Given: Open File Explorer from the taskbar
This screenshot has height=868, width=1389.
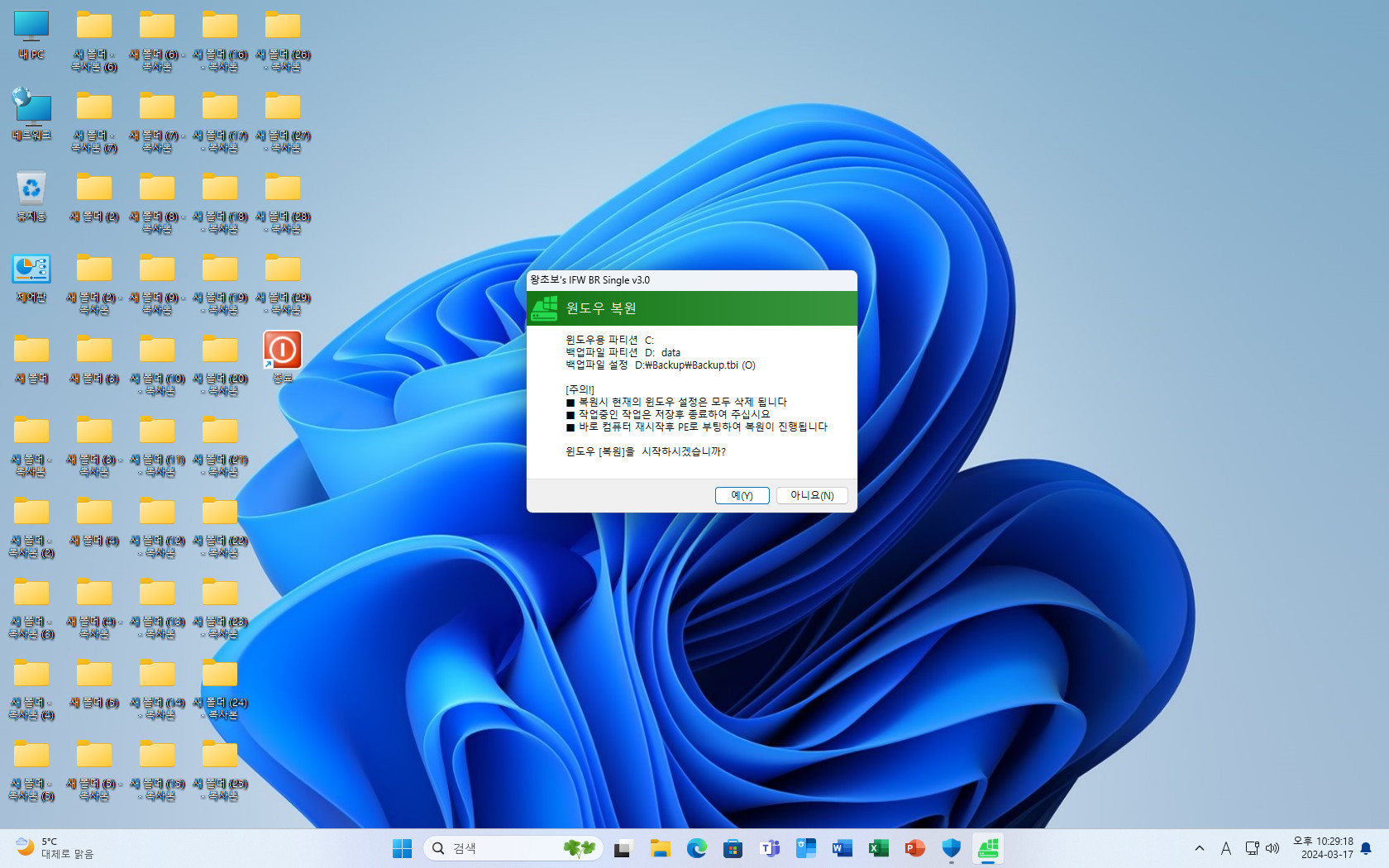Looking at the screenshot, I should coord(660,848).
